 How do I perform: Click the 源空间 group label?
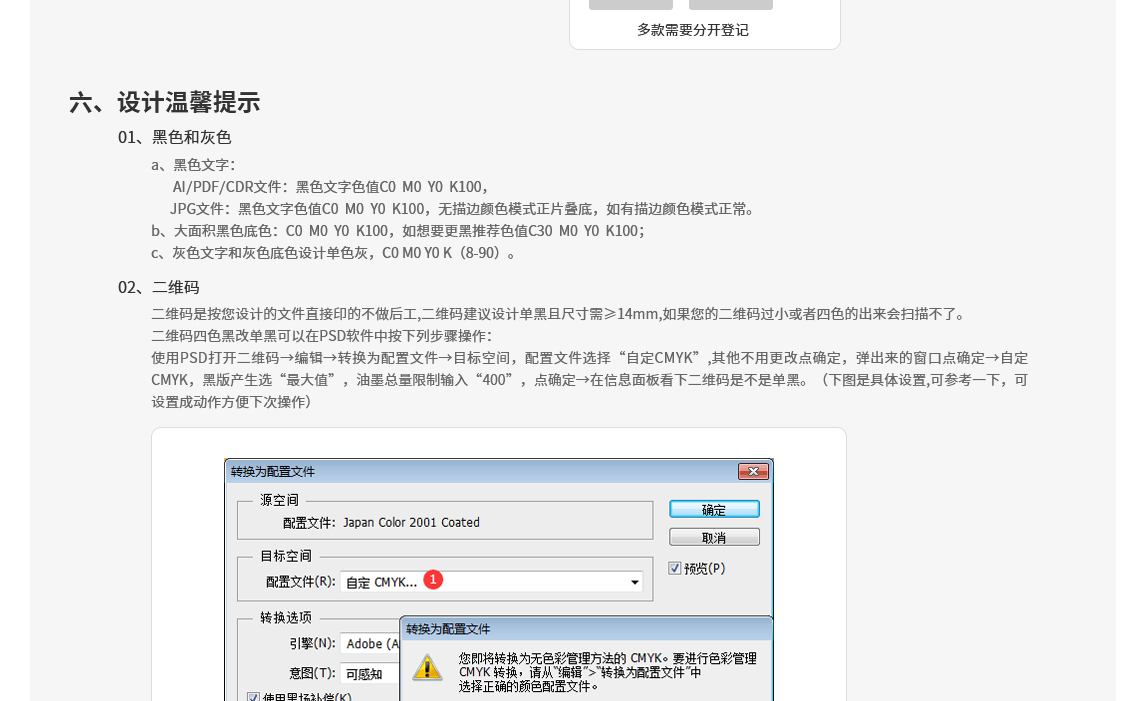pos(279,500)
